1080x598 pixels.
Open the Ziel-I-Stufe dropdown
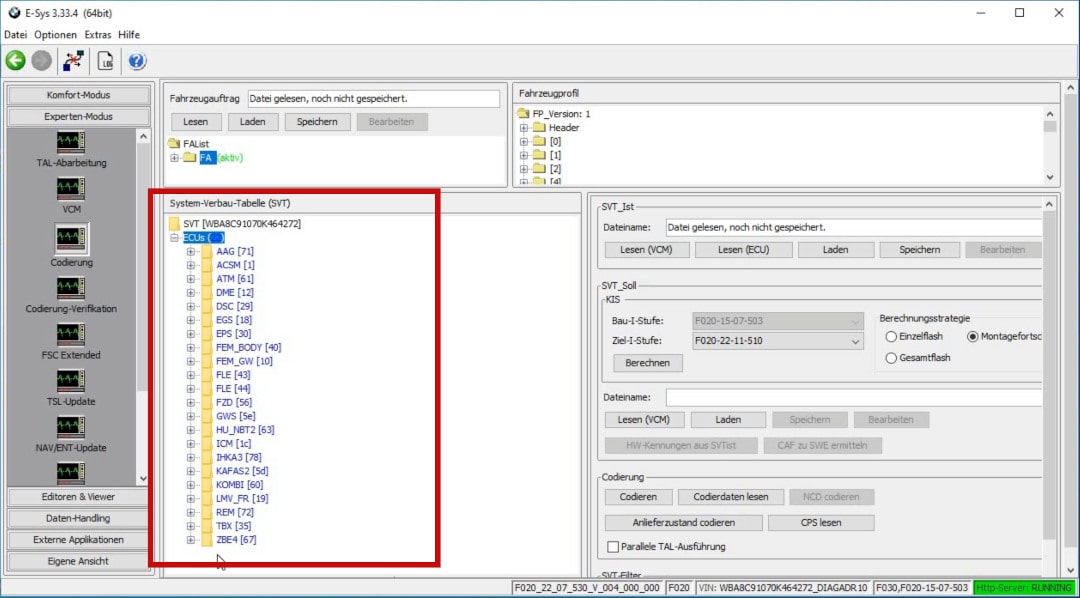click(x=855, y=342)
